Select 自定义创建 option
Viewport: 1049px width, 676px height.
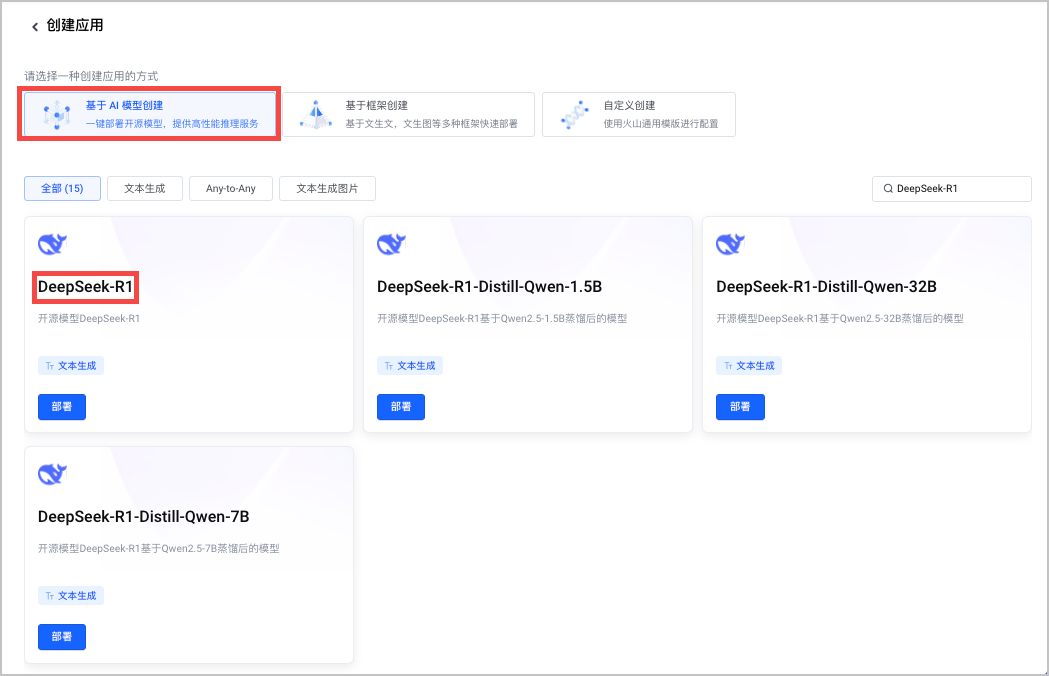point(639,114)
